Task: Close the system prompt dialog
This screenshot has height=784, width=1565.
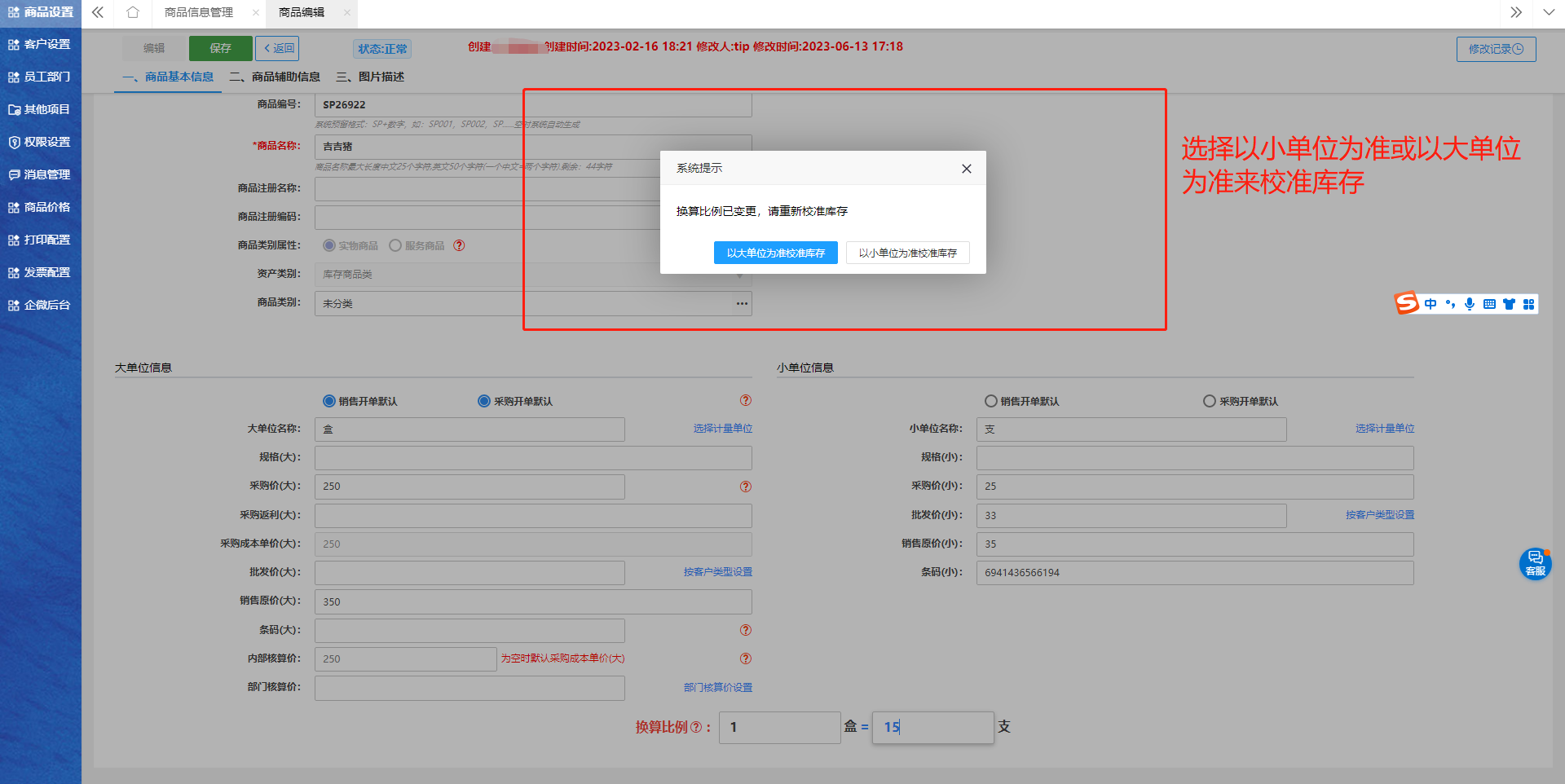Action: point(966,169)
